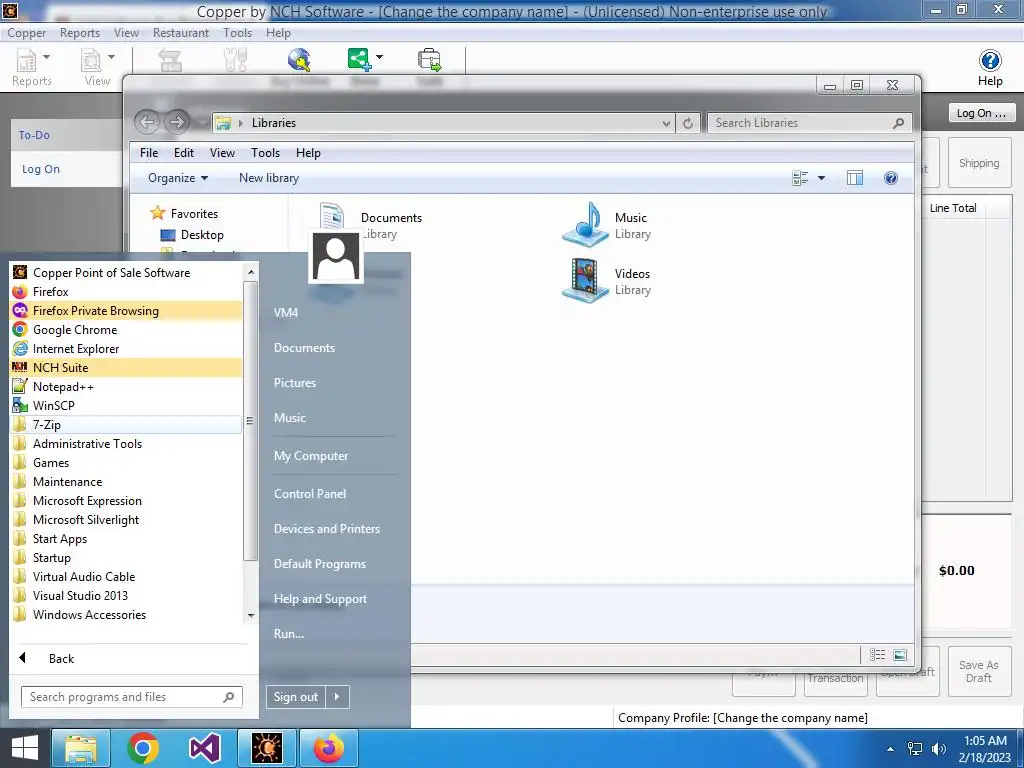This screenshot has width=1024, height=768.
Task: Expand Virtual Audio Cable folder
Action: (126, 576)
